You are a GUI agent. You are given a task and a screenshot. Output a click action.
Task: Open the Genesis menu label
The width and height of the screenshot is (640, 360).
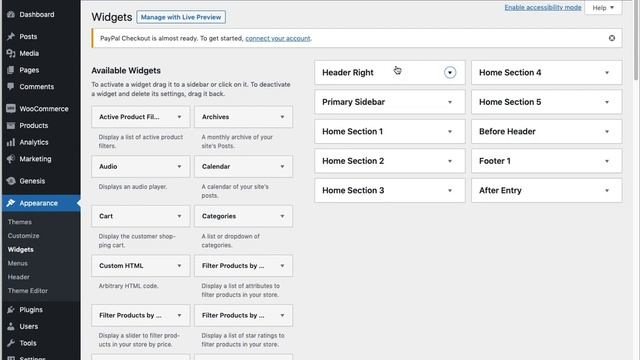(x=32, y=181)
